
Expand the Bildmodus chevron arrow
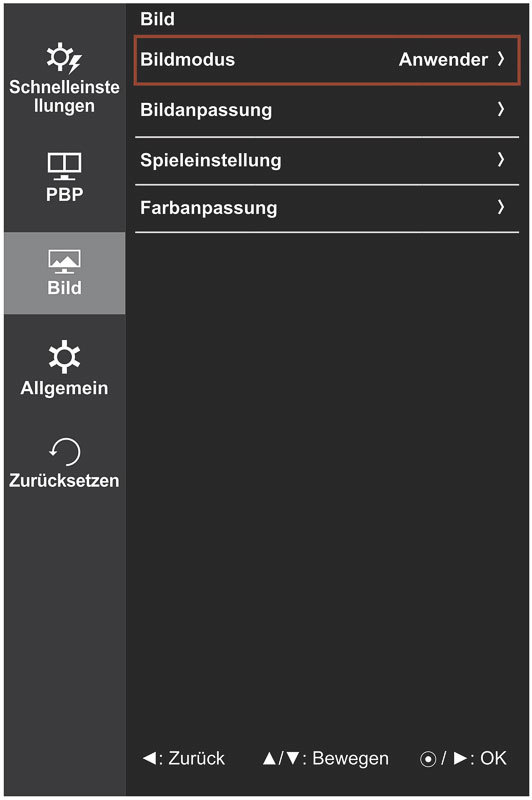[501, 59]
